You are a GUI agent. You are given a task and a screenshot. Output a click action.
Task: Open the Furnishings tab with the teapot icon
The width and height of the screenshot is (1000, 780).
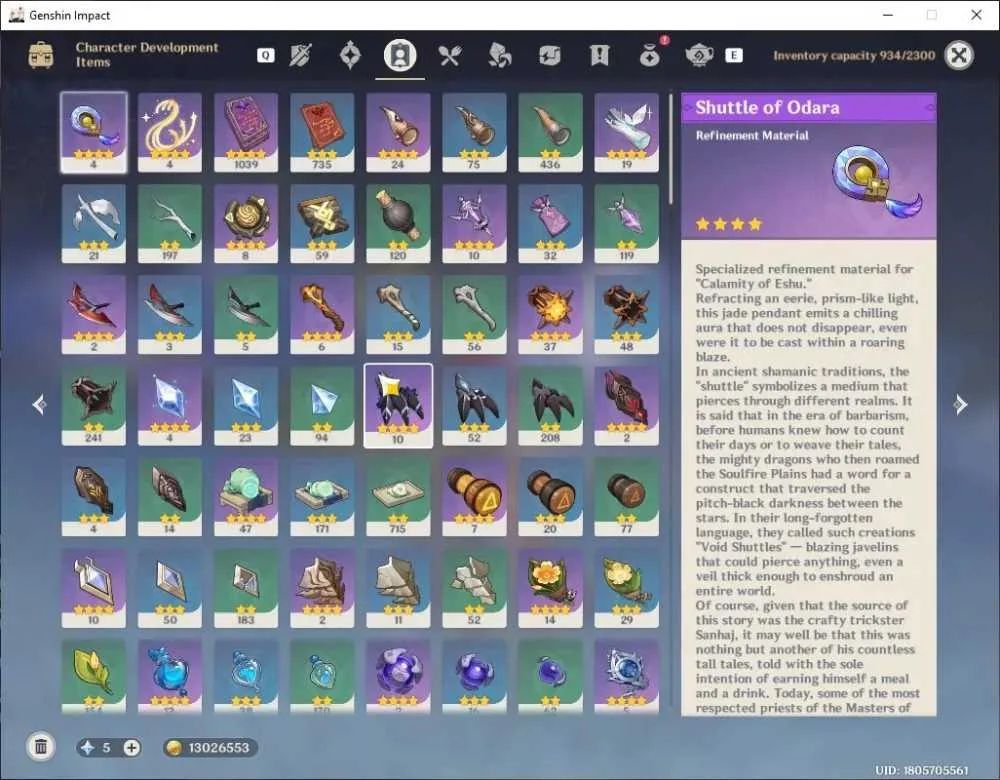point(699,55)
